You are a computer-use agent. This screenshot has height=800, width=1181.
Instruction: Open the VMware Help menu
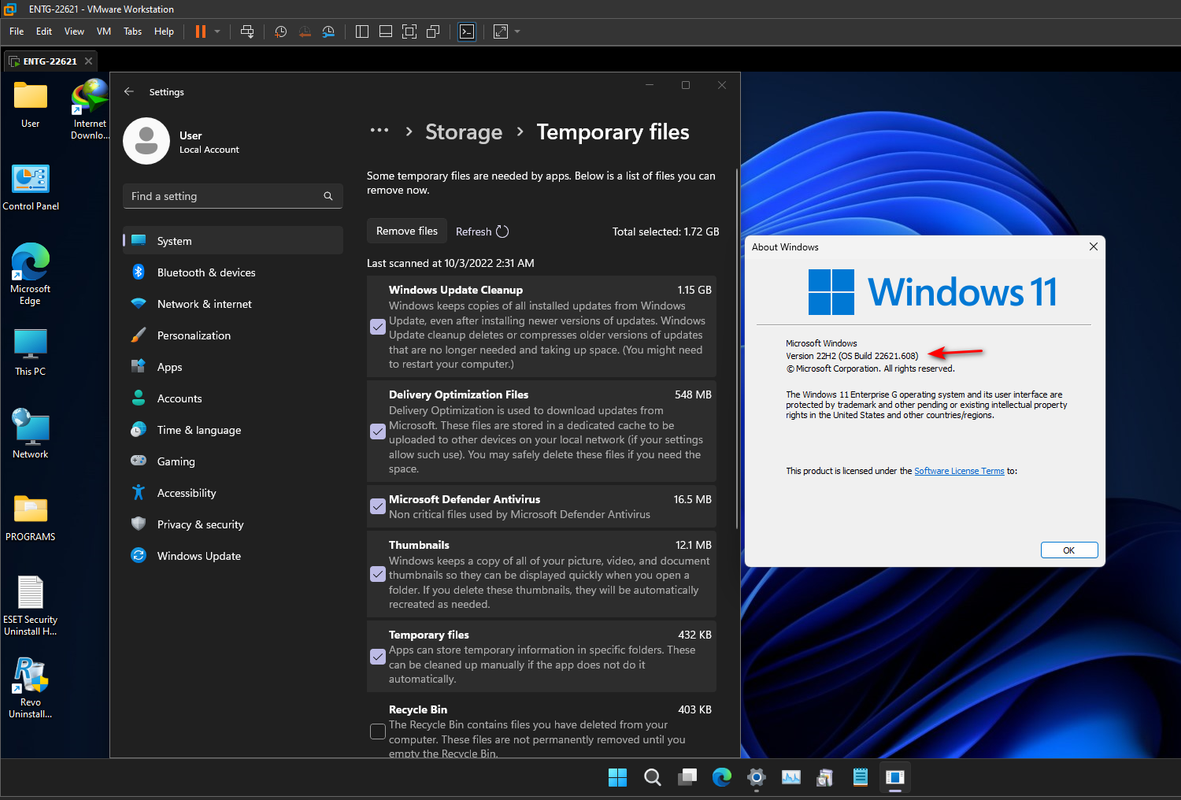[x=163, y=32]
